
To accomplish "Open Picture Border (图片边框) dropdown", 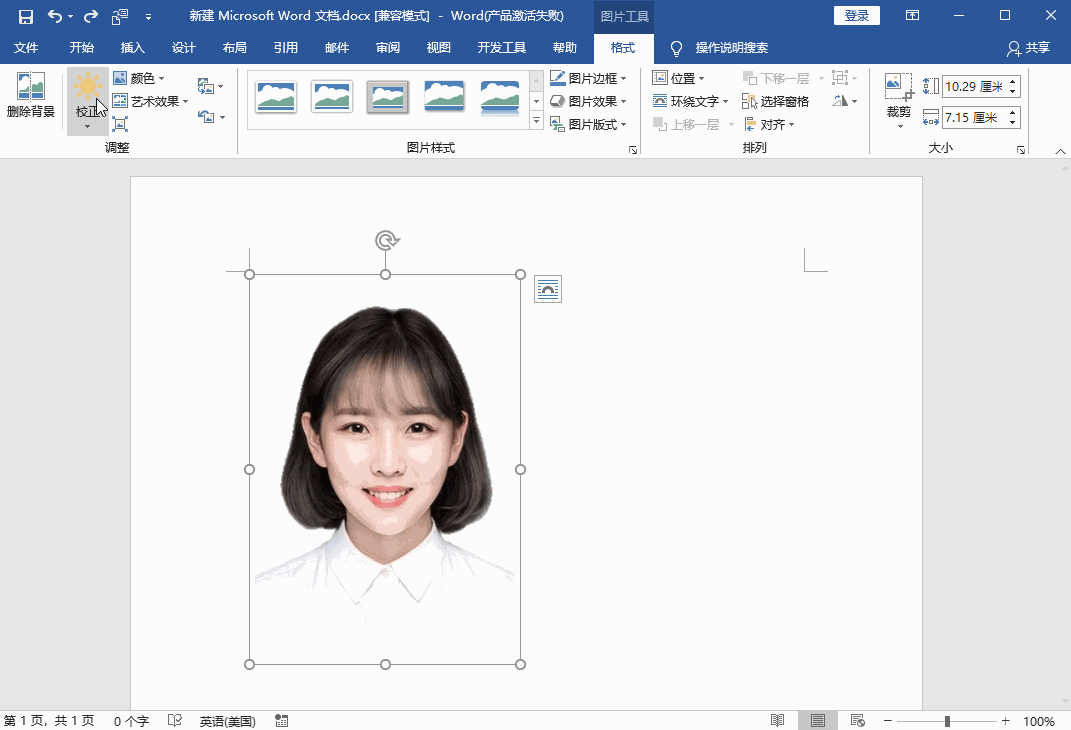I will 588,79.
